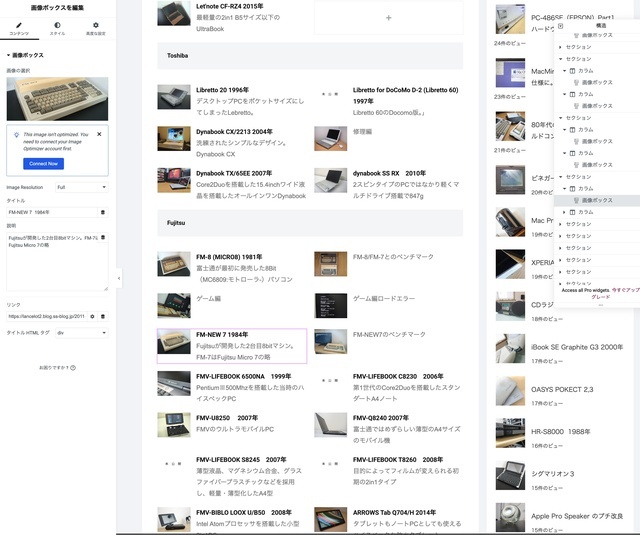Click the Fujitsu section heading
640x535 pixels.
(176, 223)
